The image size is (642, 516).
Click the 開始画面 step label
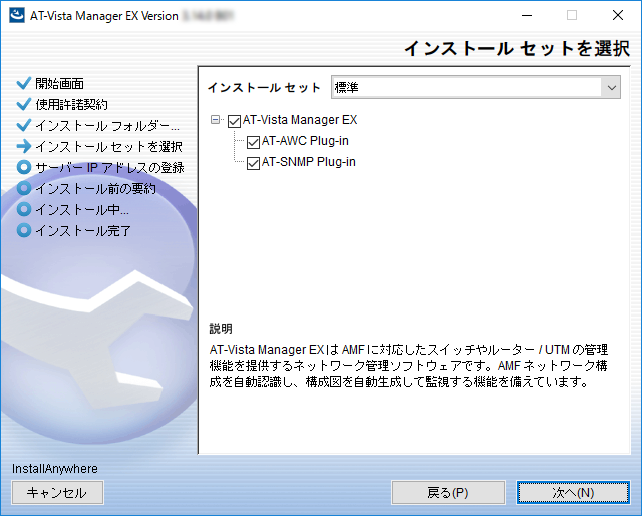[x=59, y=84]
